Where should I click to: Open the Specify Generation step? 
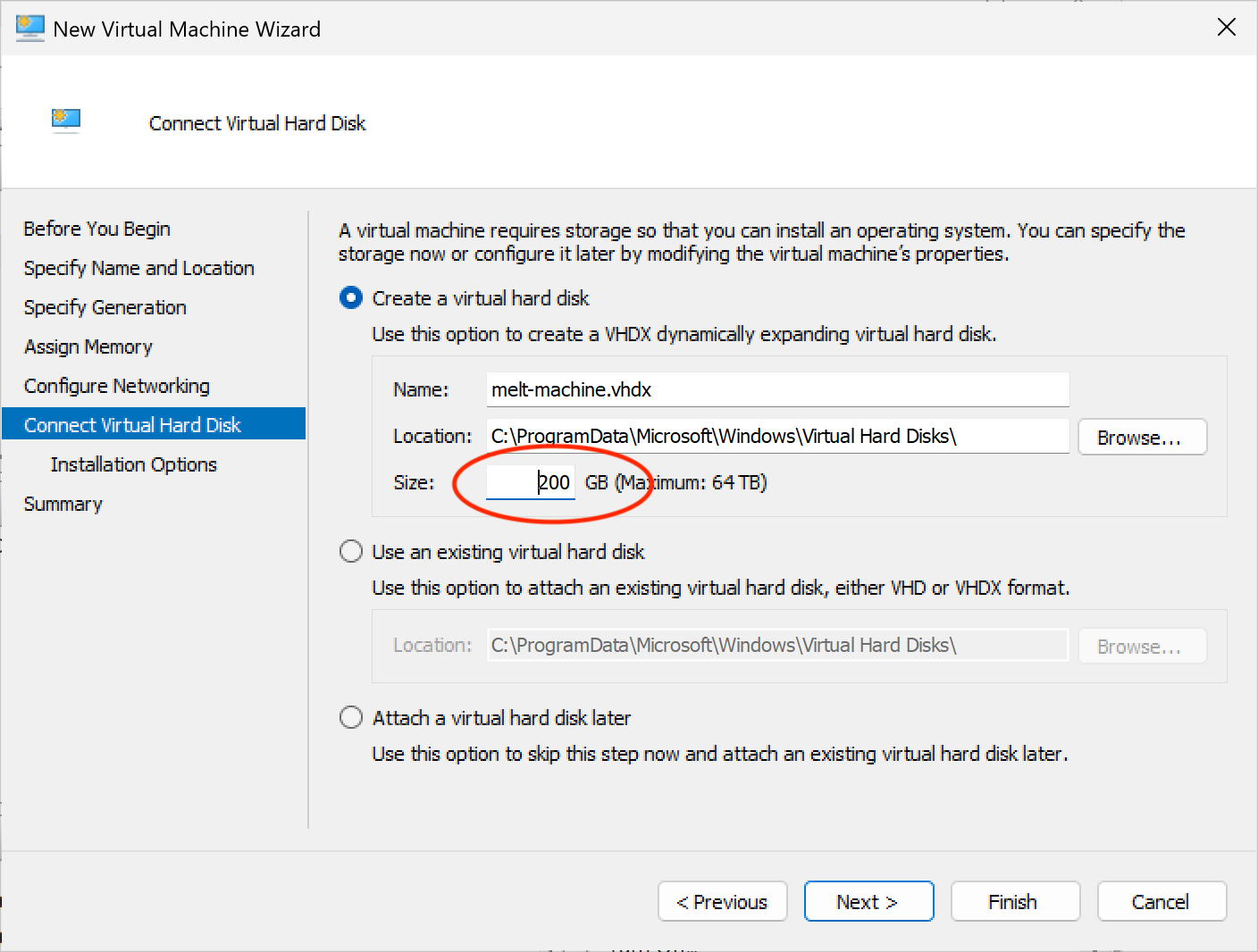pyautogui.click(x=105, y=307)
